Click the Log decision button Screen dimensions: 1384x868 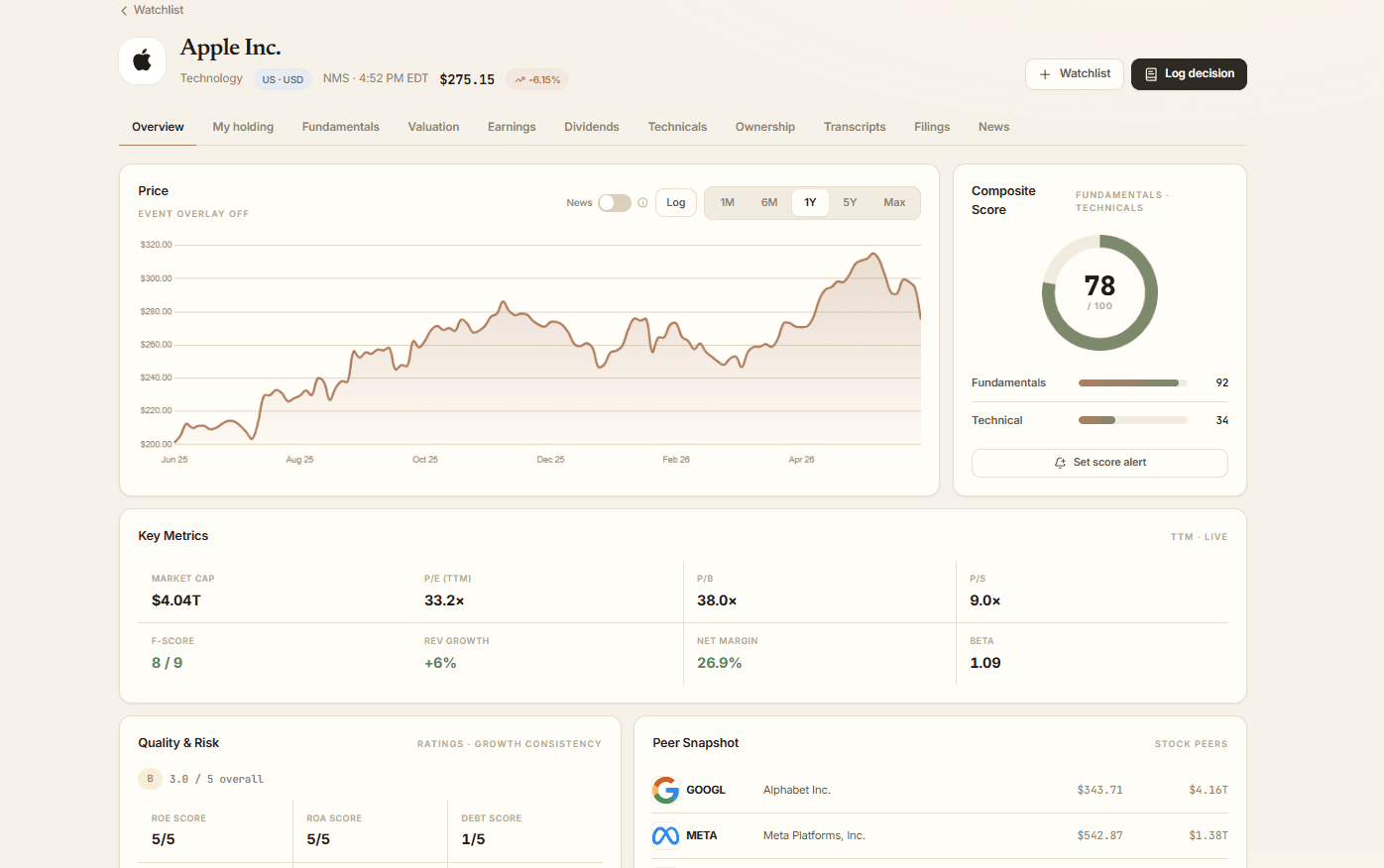point(1189,74)
